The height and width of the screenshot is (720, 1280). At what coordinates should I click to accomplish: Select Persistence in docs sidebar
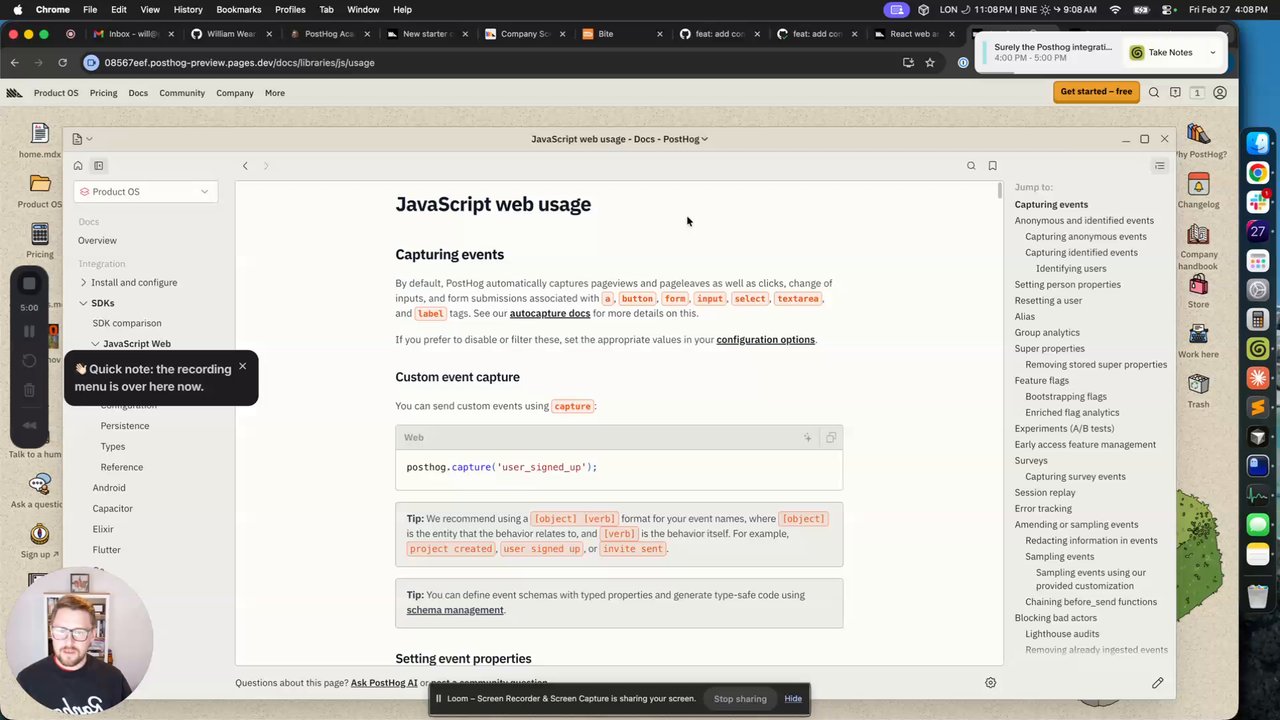125,426
